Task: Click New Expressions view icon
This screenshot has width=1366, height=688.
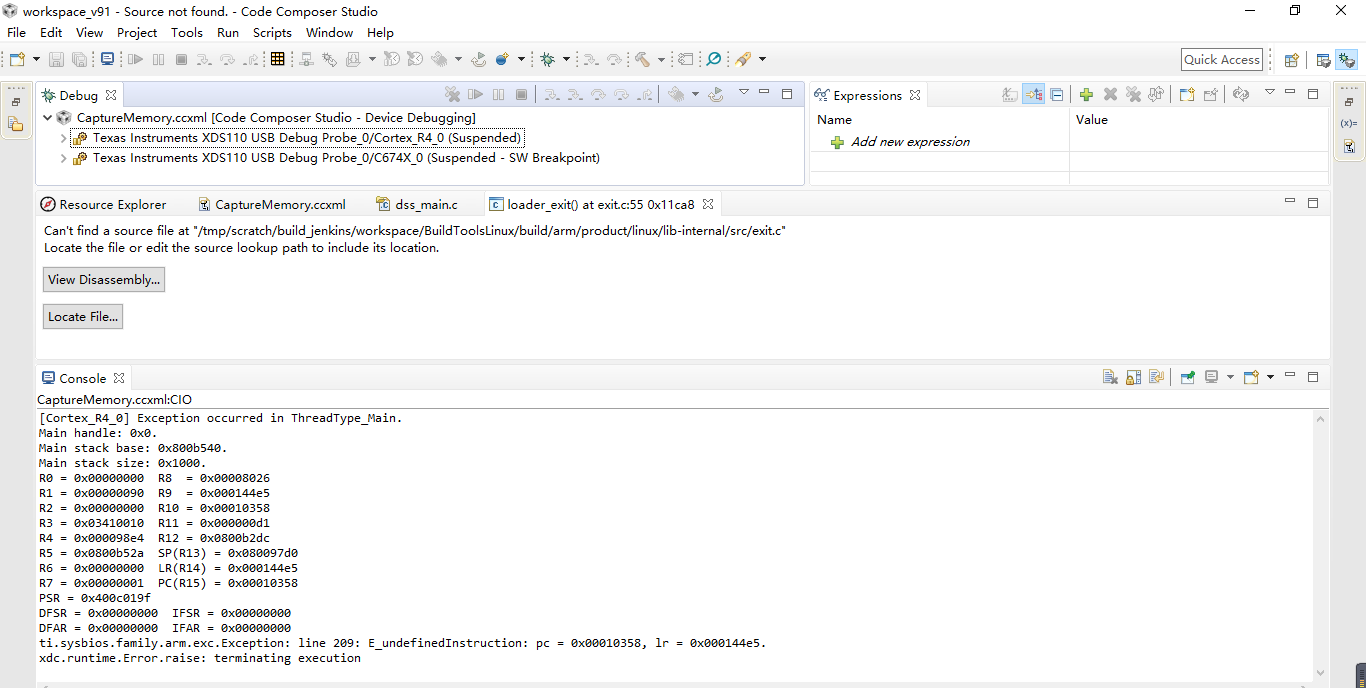Action: click(1187, 95)
